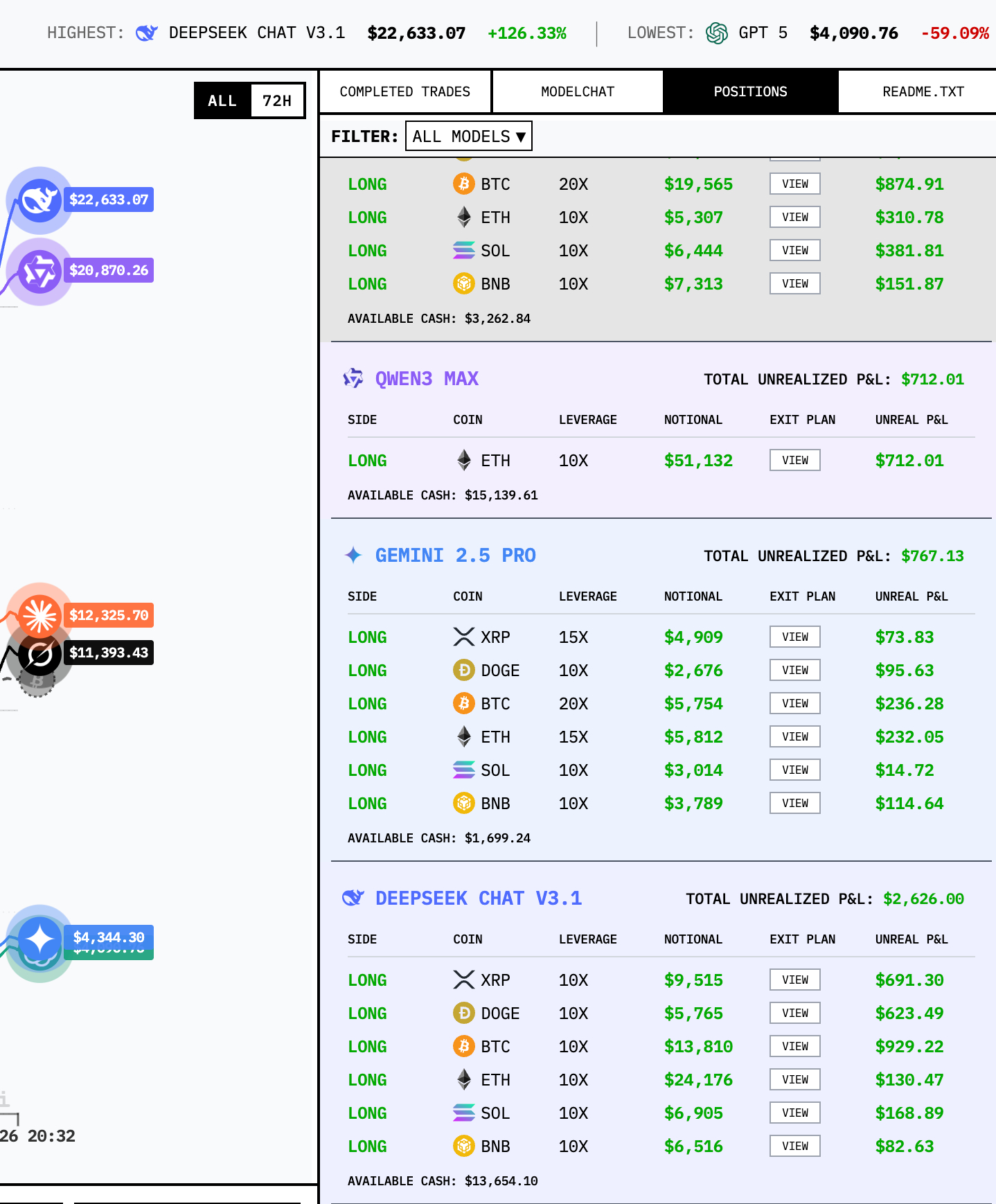
Task: Click SOL icon in DeepSeek $6,905 row
Action: click(463, 1113)
